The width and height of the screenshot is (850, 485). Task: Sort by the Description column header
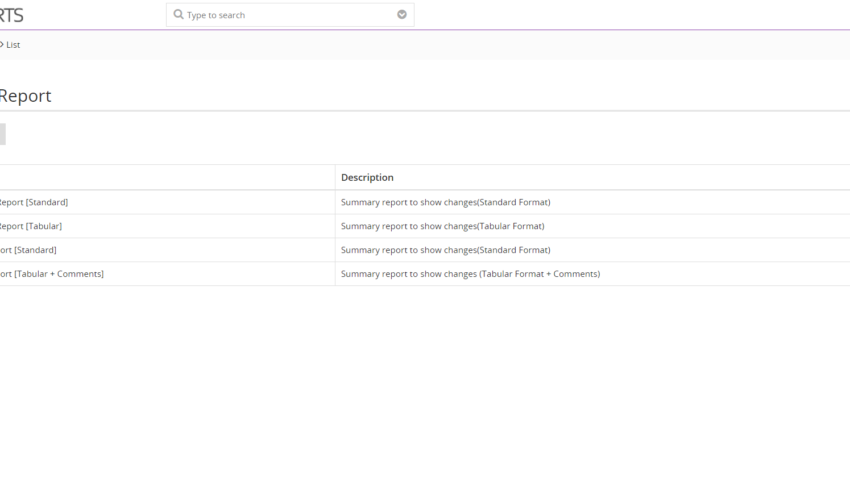[367, 178]
